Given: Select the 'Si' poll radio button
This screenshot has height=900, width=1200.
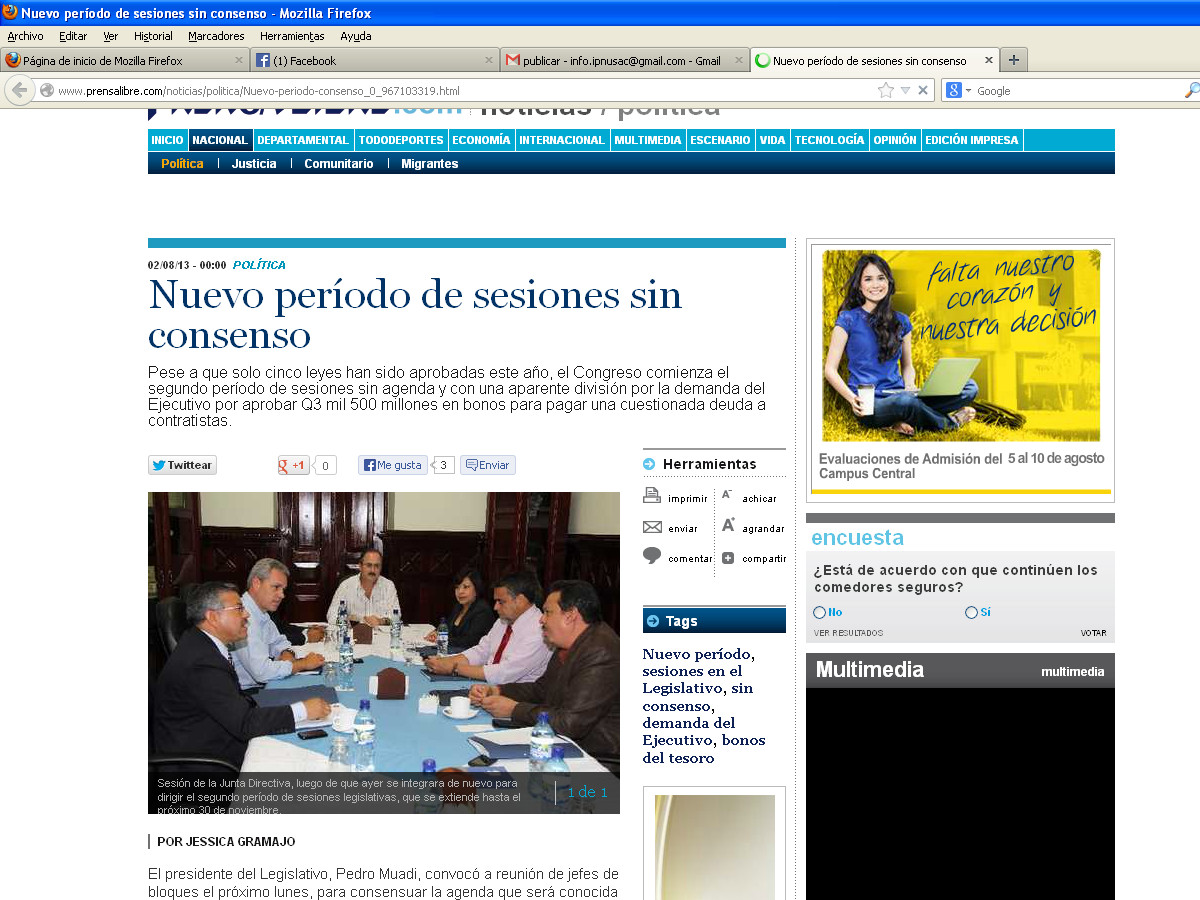Looking at the screenshot, I should [x=971, y=612].
